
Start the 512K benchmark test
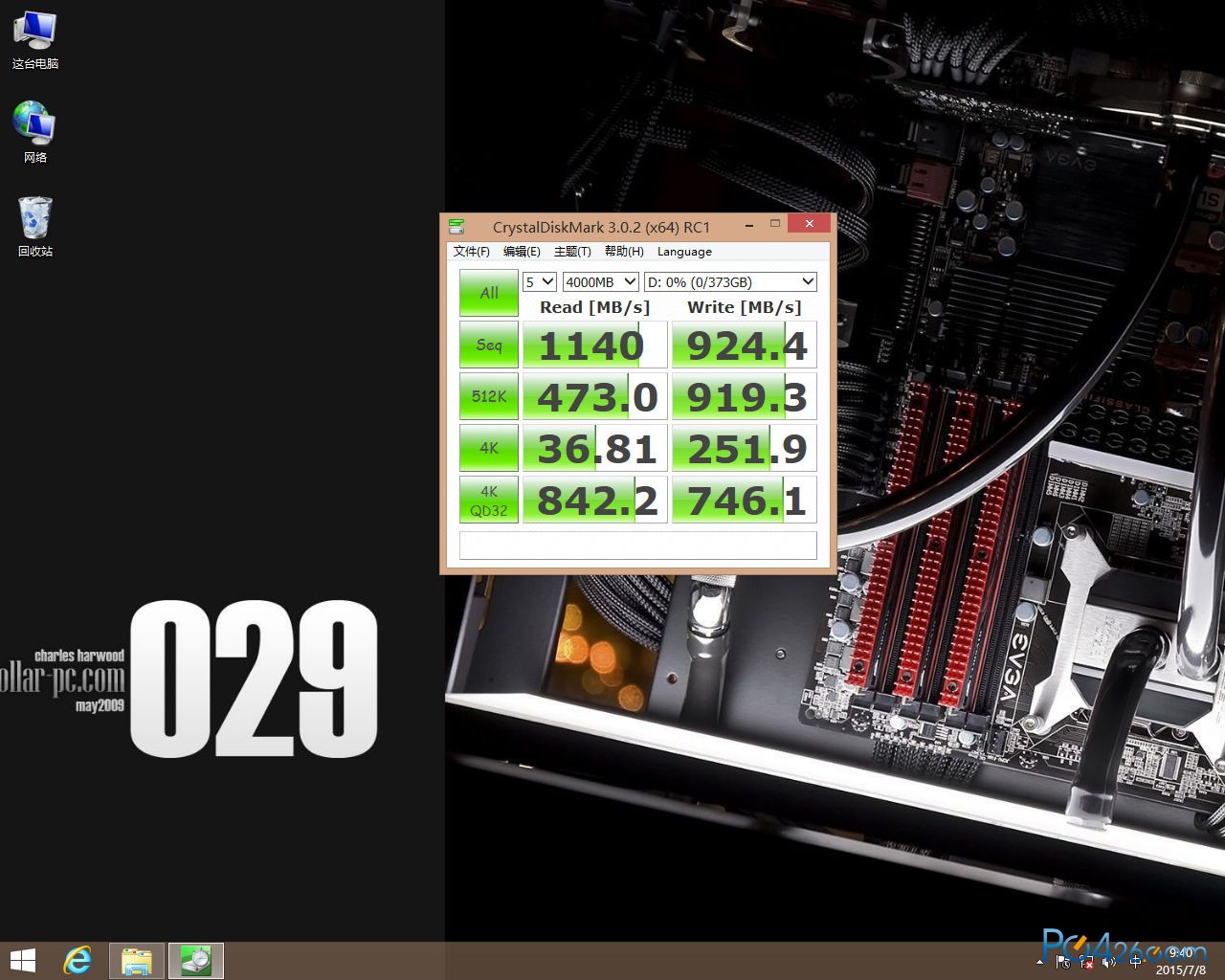coord(489,396)
